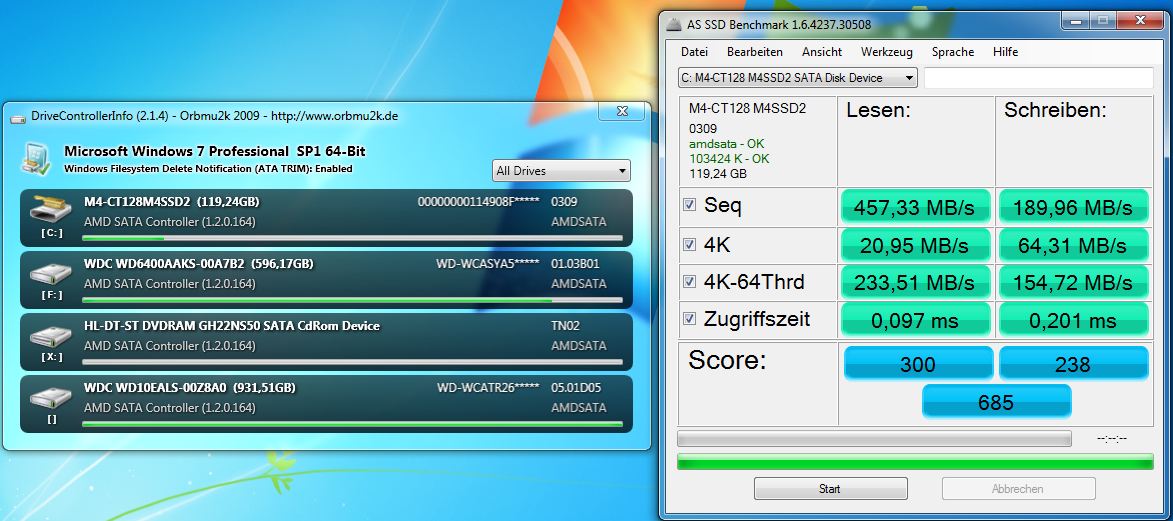
Task: Click the HL-DT-ST DVDRAM GH22NS50 device name
Action: coord(232,326)
